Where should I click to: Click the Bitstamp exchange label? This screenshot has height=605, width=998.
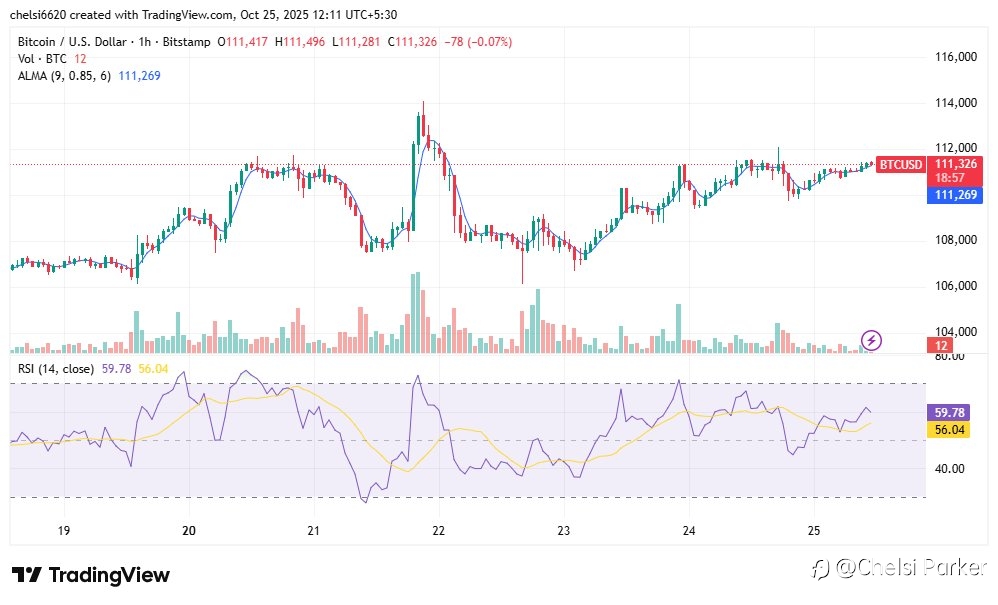pos(186,42)
